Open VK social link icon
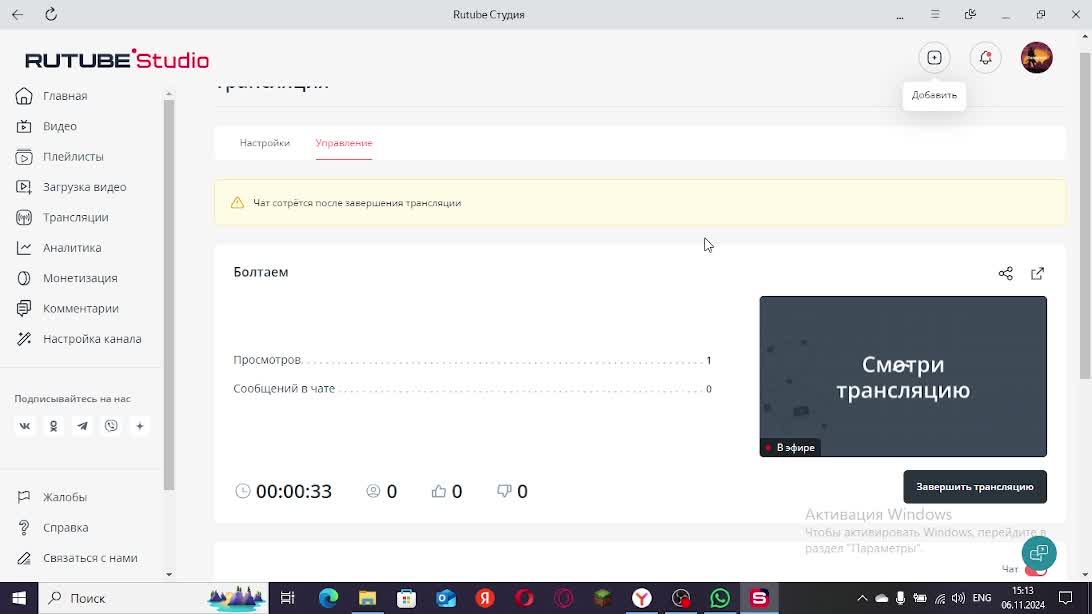This screenshot has height=614, width=1092. coord(24,426)
